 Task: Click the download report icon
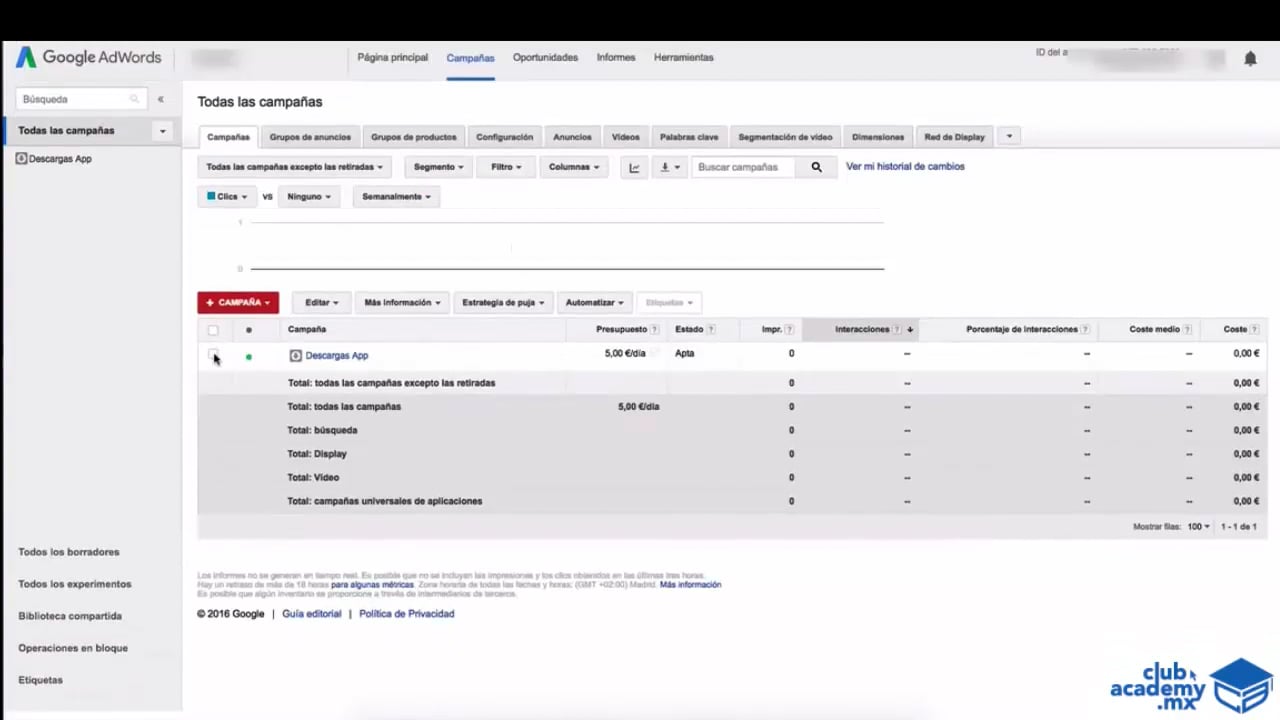669,167
